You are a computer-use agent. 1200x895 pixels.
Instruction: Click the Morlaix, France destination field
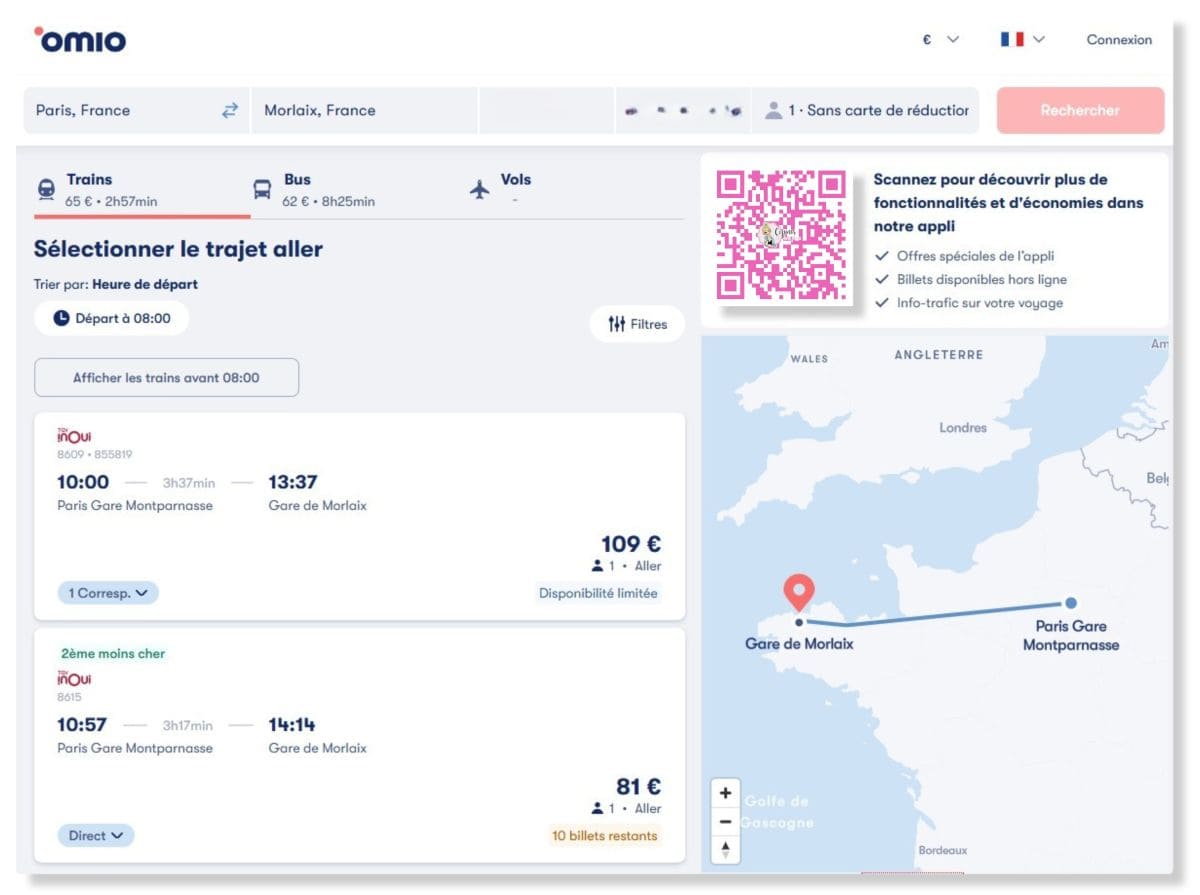click(x=365, y=110)
